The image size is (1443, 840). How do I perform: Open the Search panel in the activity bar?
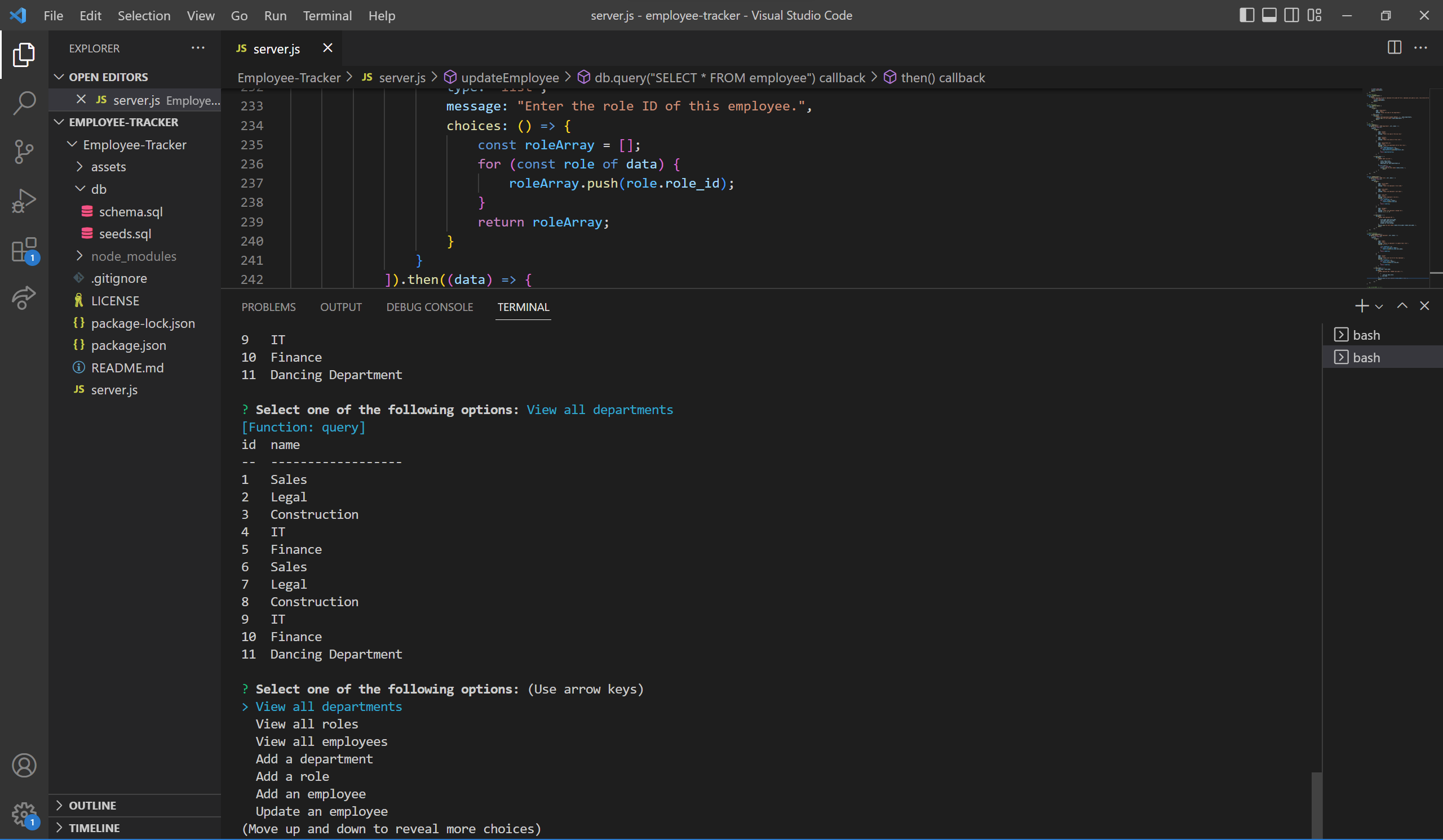[x=24, y=103]
